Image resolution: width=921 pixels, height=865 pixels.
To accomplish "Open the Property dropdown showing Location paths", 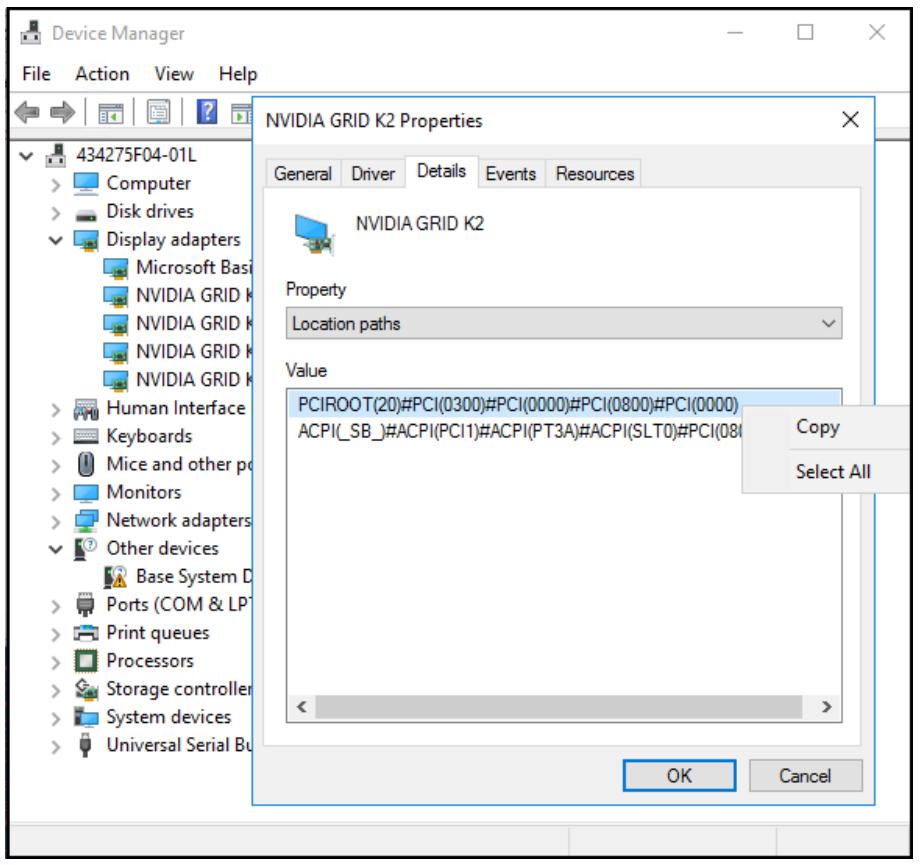I will point(564,324).
